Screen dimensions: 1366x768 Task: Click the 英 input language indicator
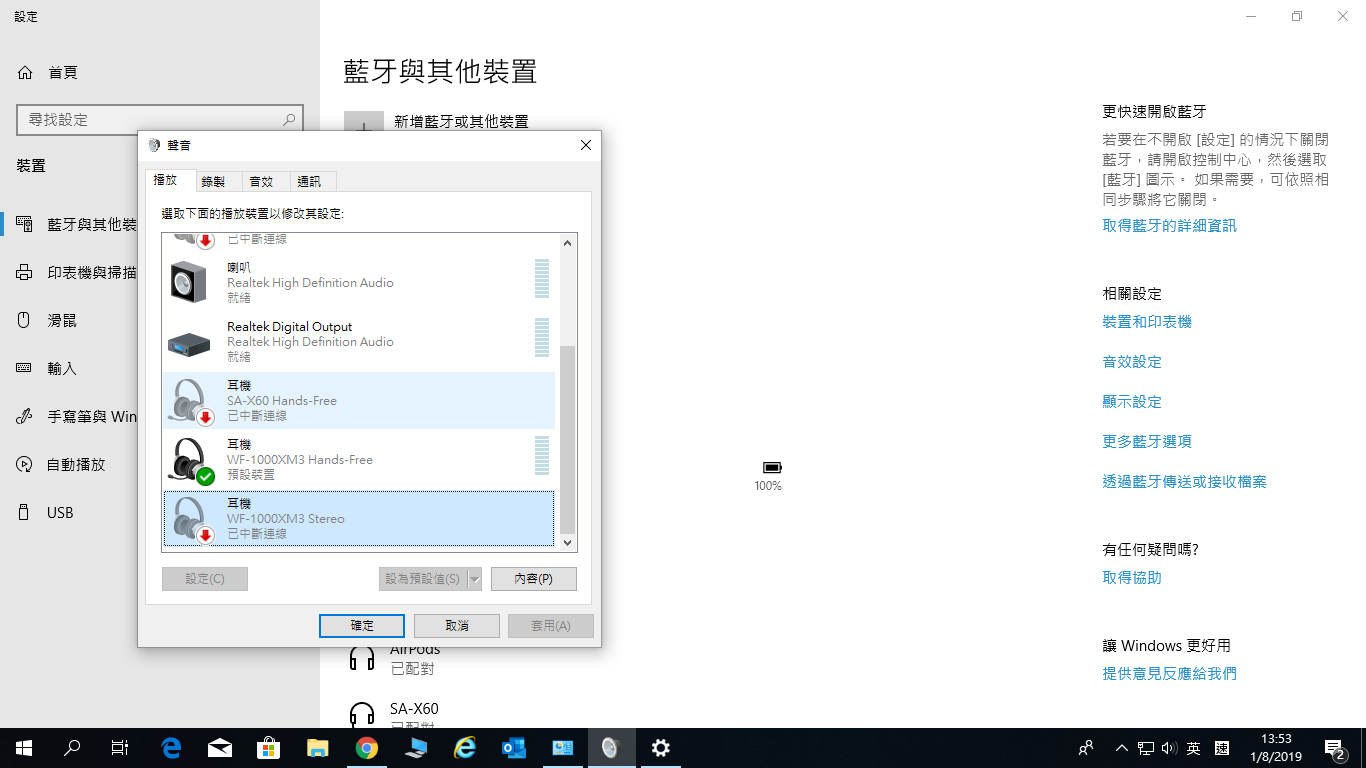(1194, 748)
